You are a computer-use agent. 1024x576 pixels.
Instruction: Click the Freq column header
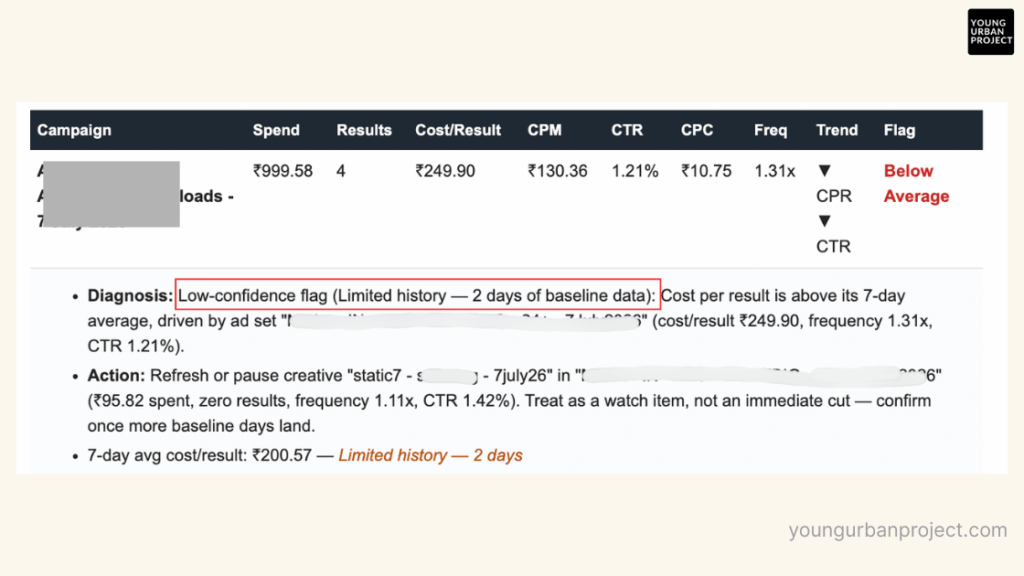pyautogui.click(x=771, y=130)
